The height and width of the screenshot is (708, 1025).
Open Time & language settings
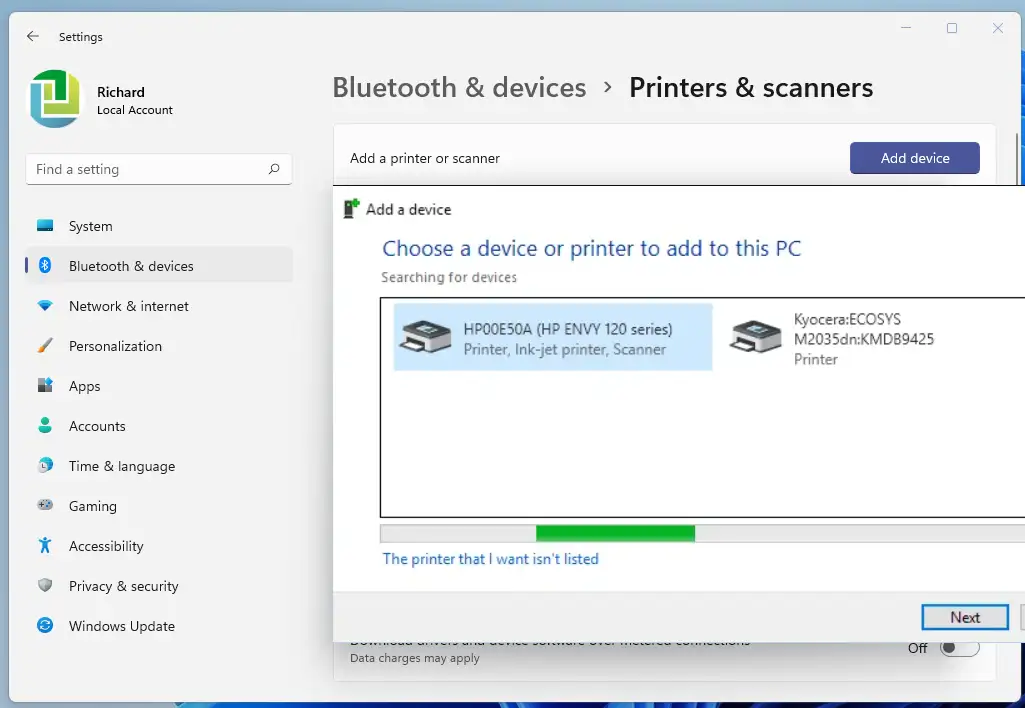159,466
